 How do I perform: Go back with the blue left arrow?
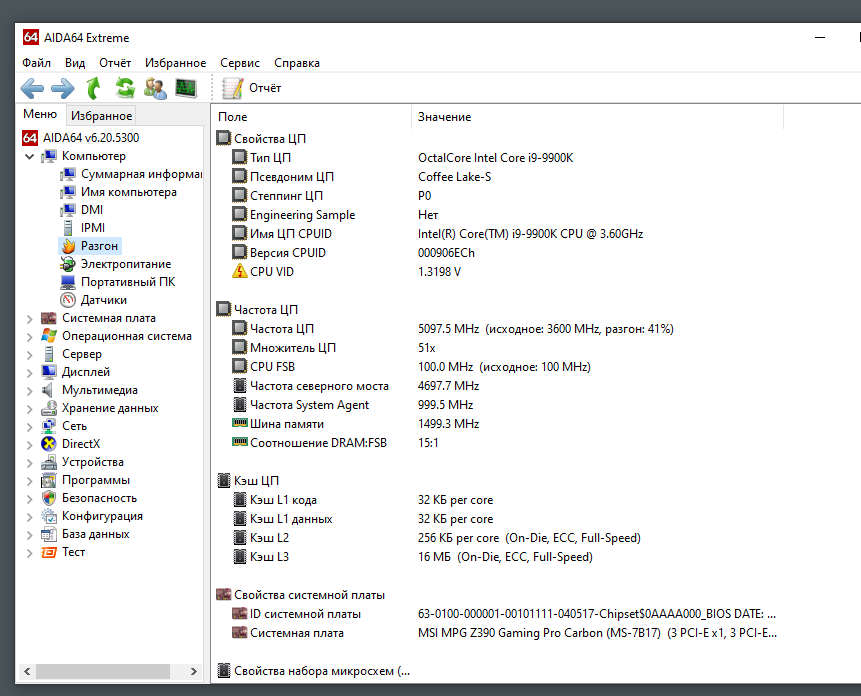32,88
